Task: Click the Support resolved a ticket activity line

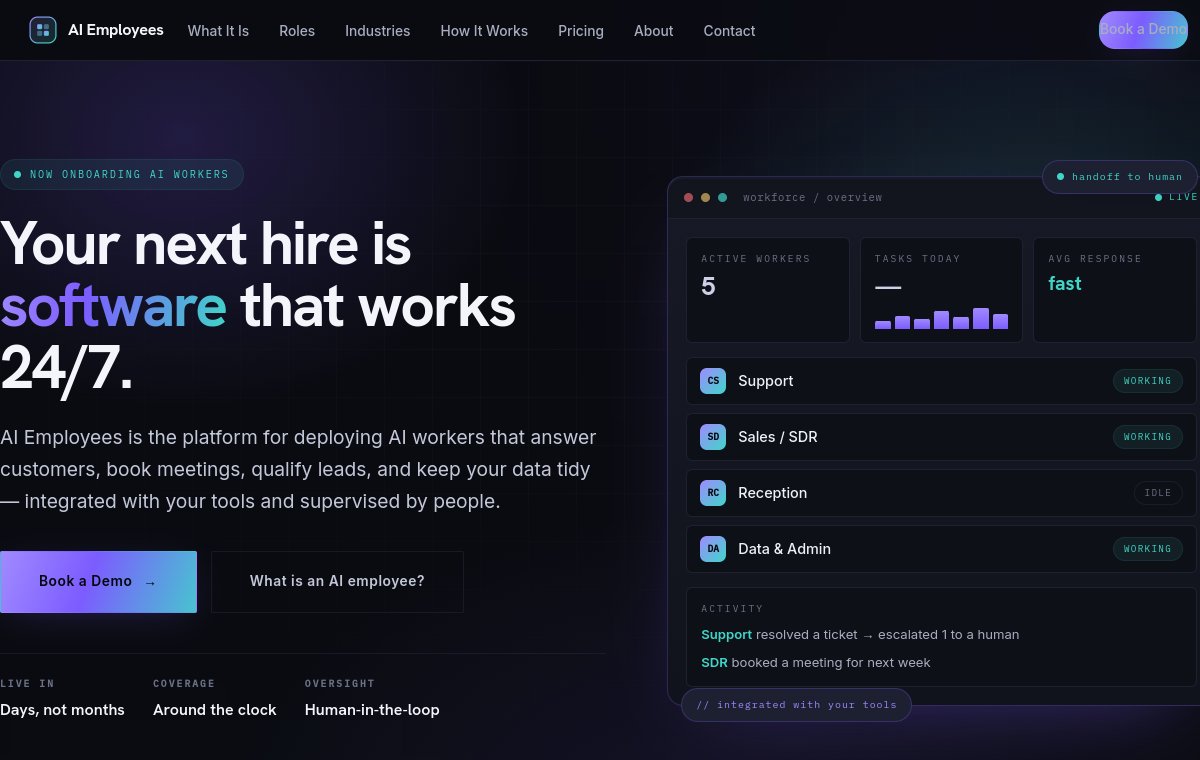Action: [x=860, y=635]
